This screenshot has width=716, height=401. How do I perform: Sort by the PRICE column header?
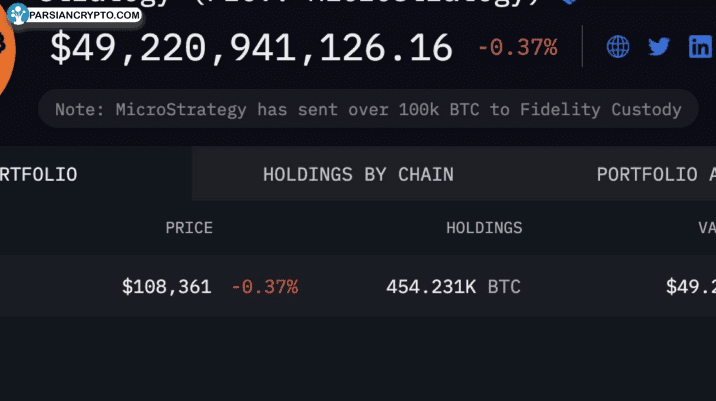coord(189,228)
